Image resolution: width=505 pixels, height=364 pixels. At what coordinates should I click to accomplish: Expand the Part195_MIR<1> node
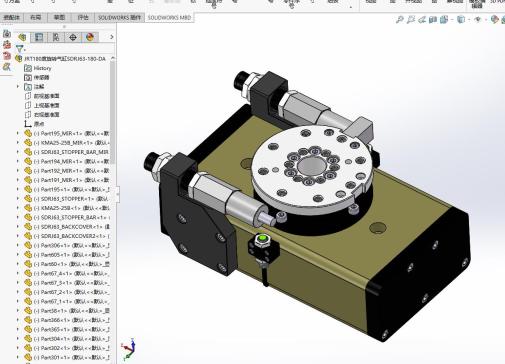pos(18,133)
